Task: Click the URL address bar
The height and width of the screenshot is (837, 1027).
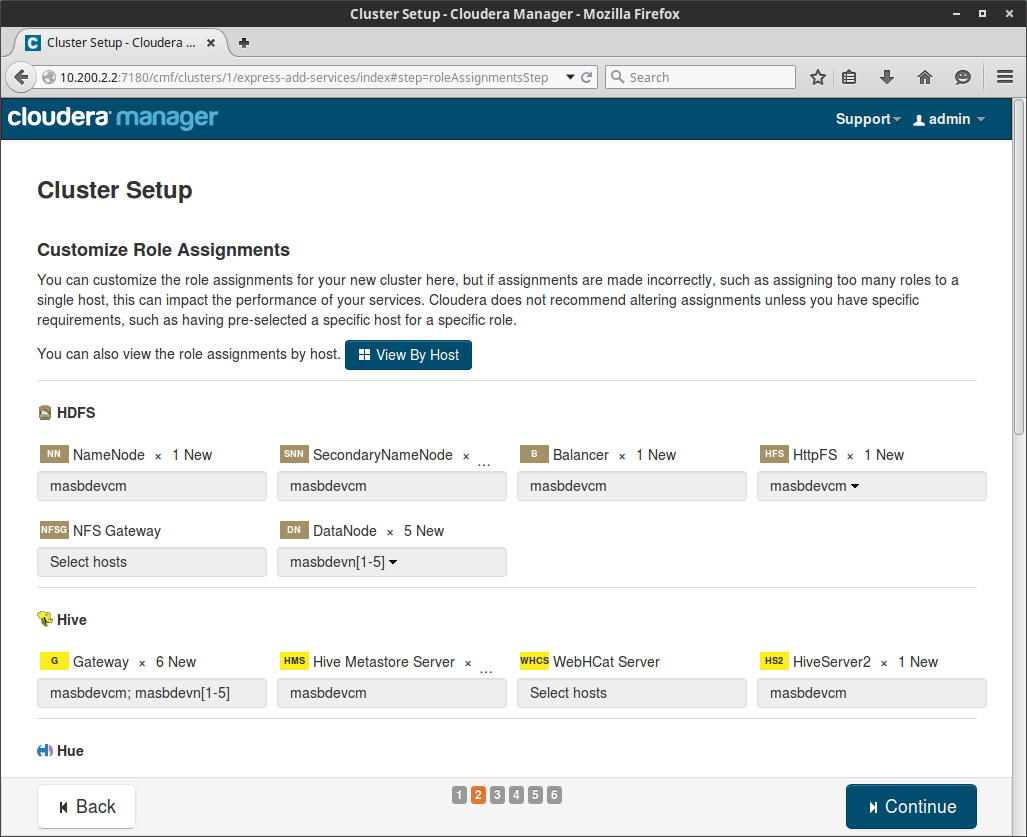Action: 304,77
